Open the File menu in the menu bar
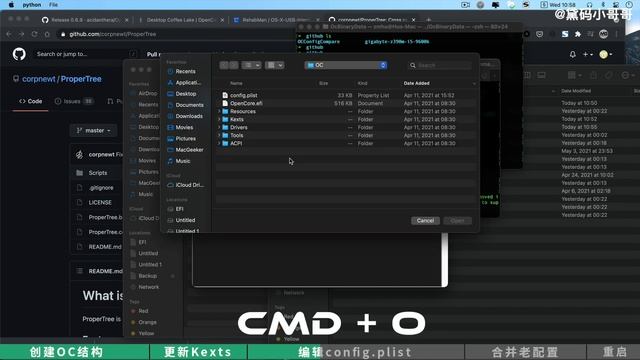This screenshot has height=360, width=640. click(53, 4)
